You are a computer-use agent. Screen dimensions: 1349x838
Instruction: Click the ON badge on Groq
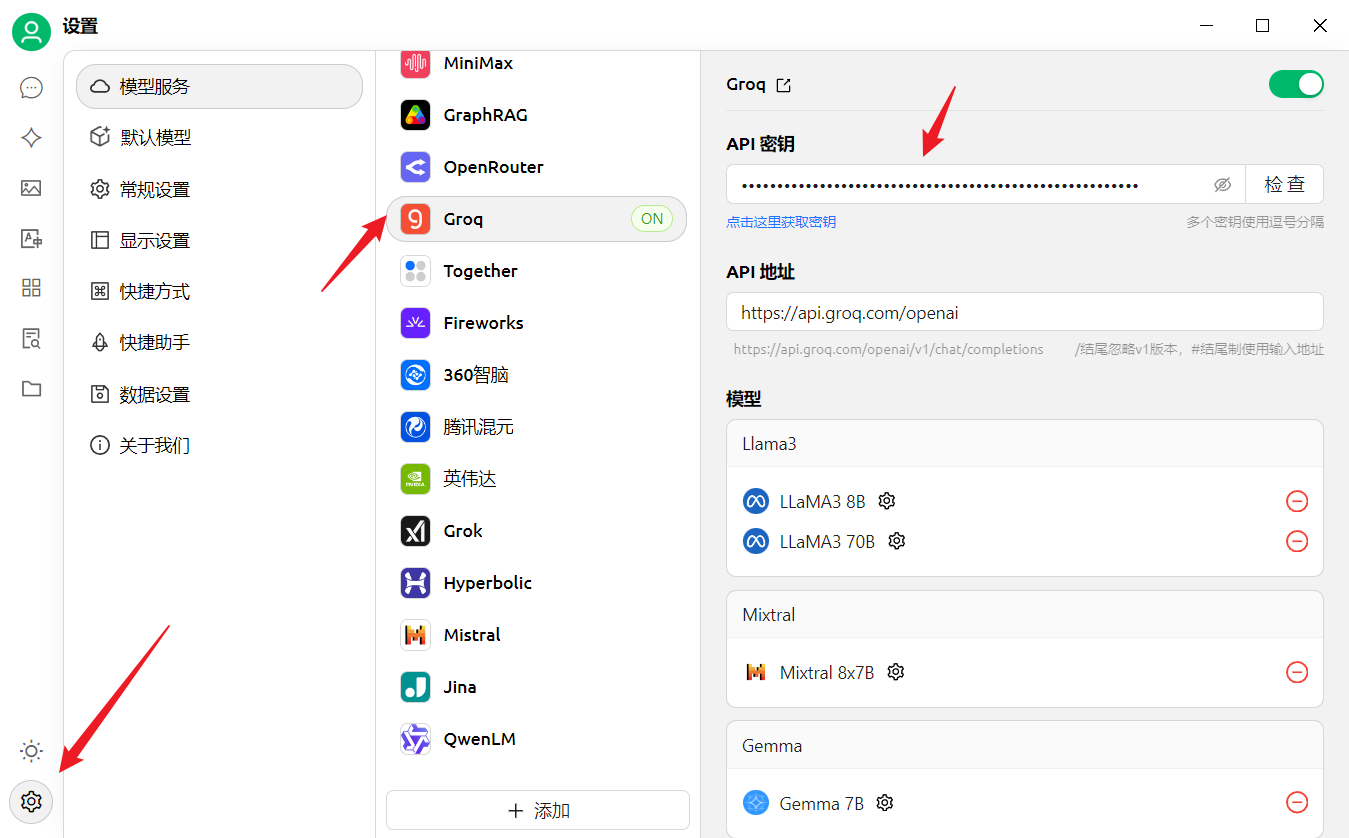click(x=652, y=219)
